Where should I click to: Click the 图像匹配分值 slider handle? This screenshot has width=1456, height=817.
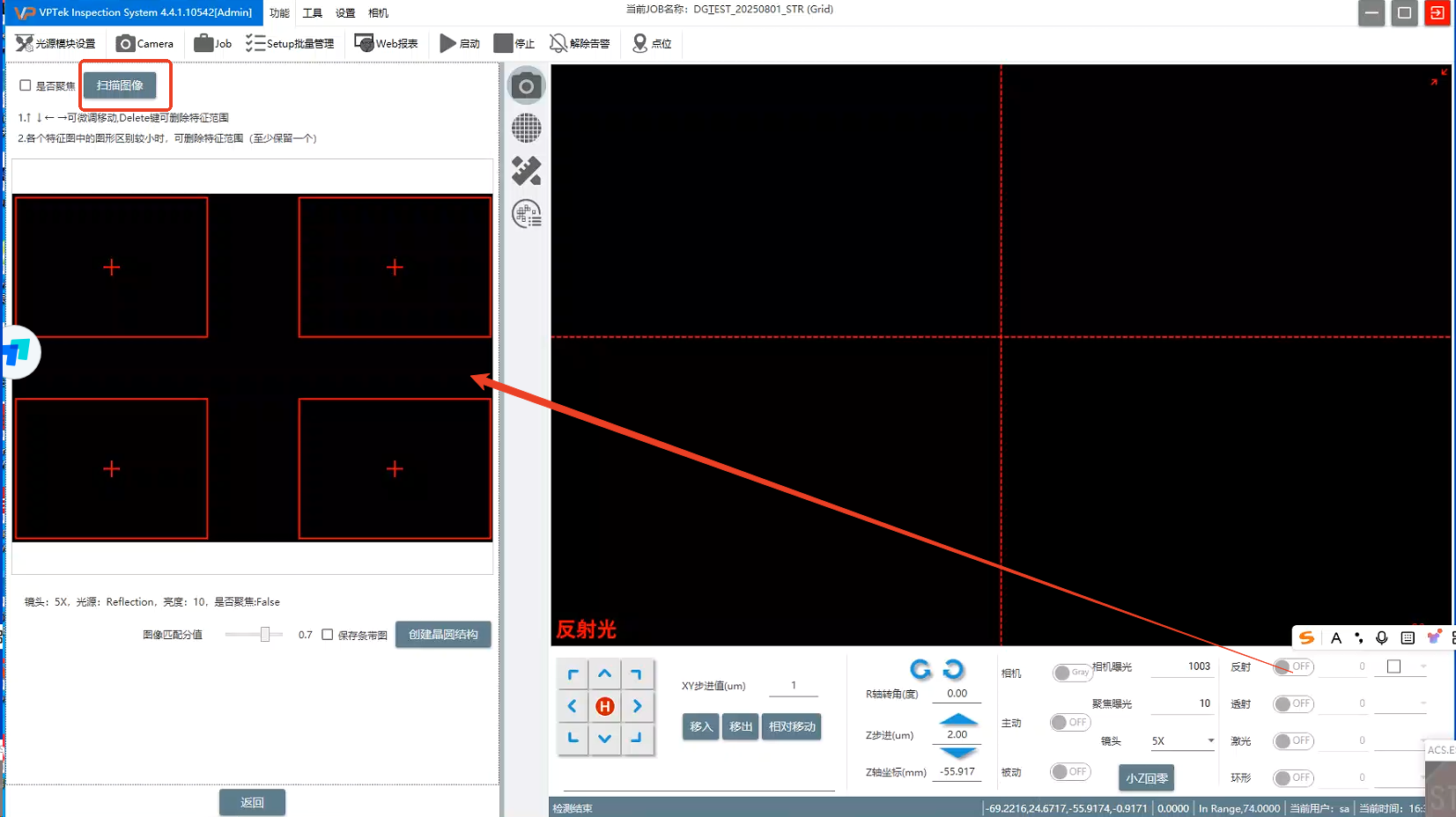point(264,635)
